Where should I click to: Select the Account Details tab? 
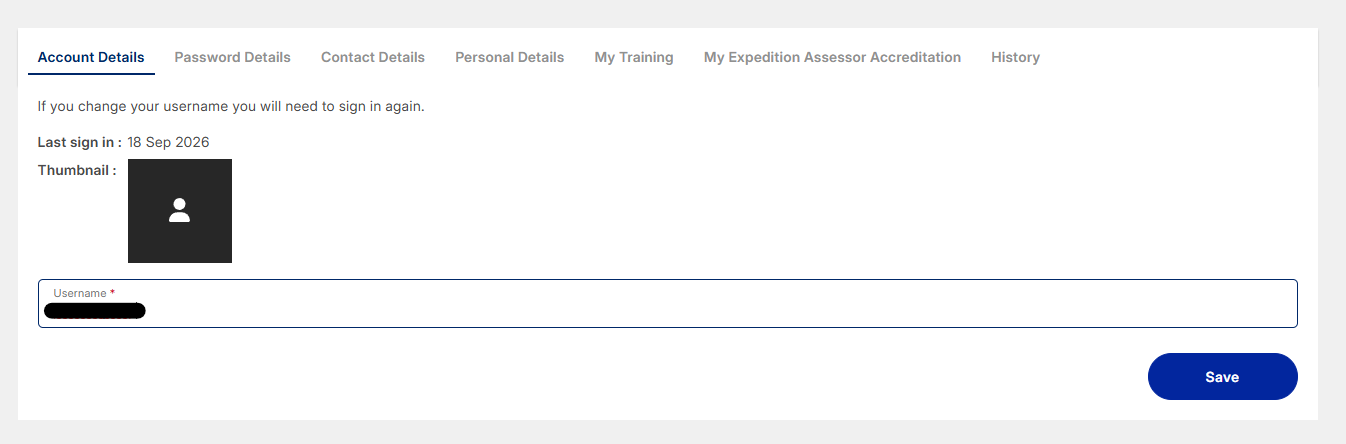91,57
